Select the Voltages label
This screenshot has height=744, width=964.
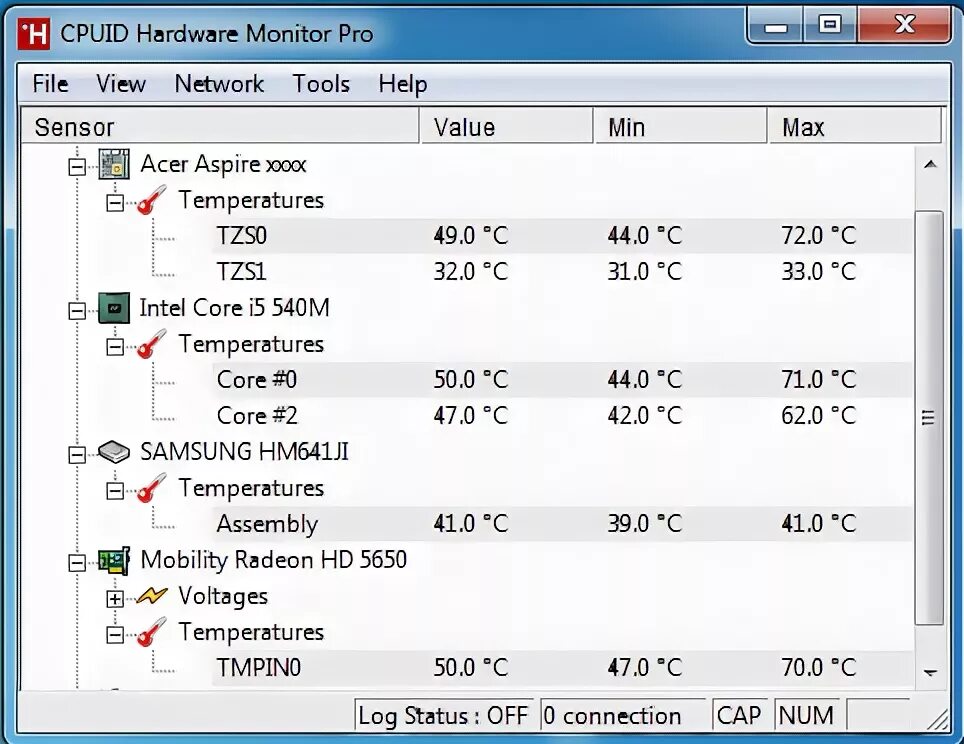(223, 596)
